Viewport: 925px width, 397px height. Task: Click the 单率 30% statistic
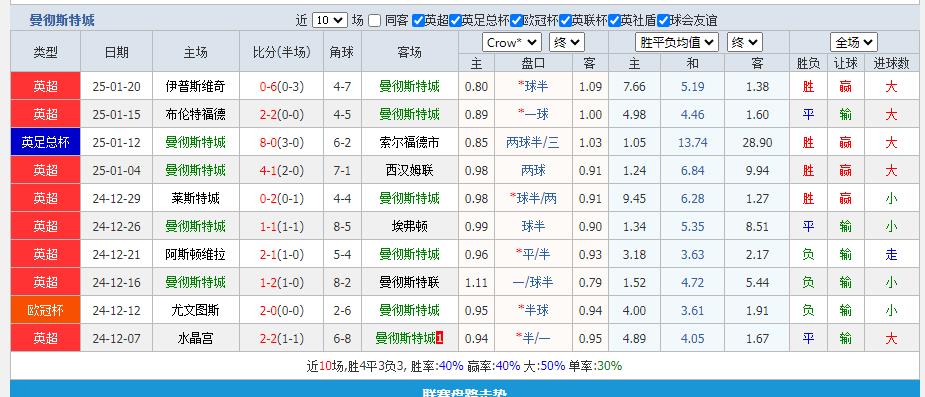point(595,366)
